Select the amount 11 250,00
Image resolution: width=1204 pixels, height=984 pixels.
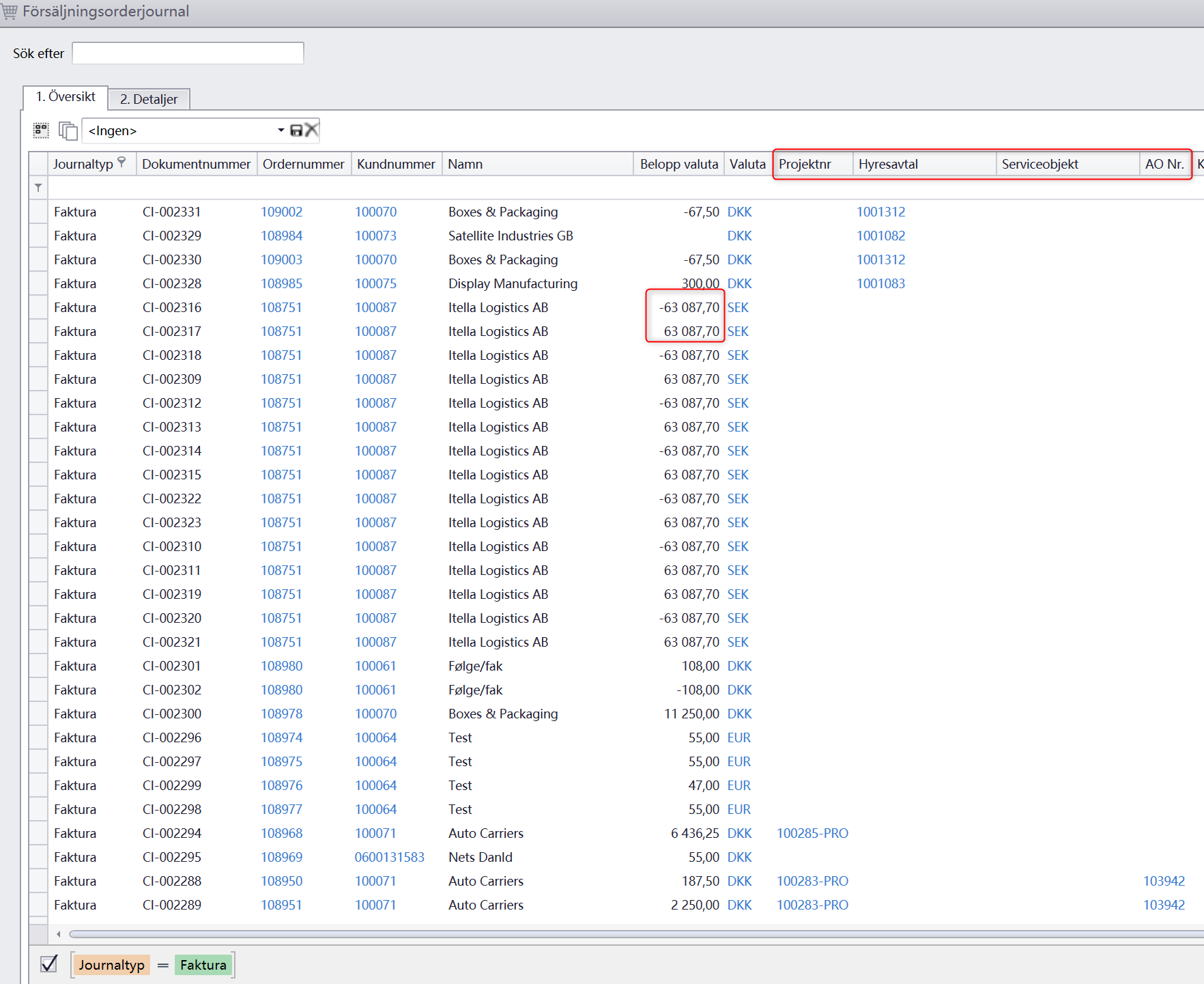click(x=692, y=714)
